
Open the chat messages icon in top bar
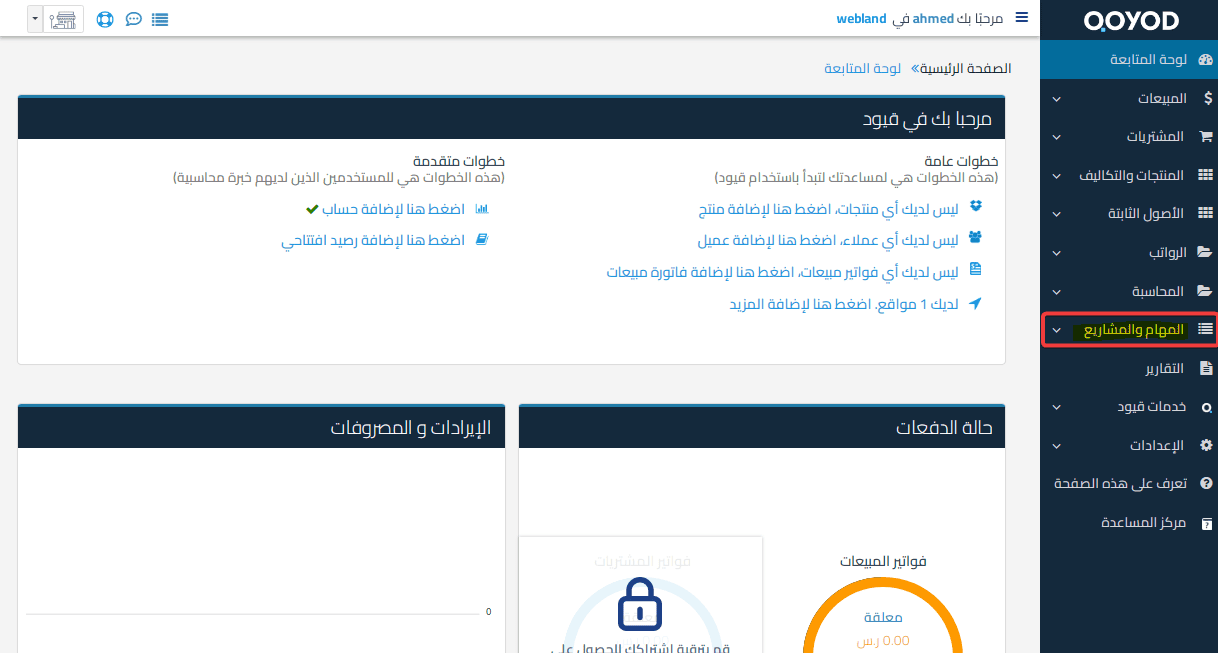tap(133, 19)
